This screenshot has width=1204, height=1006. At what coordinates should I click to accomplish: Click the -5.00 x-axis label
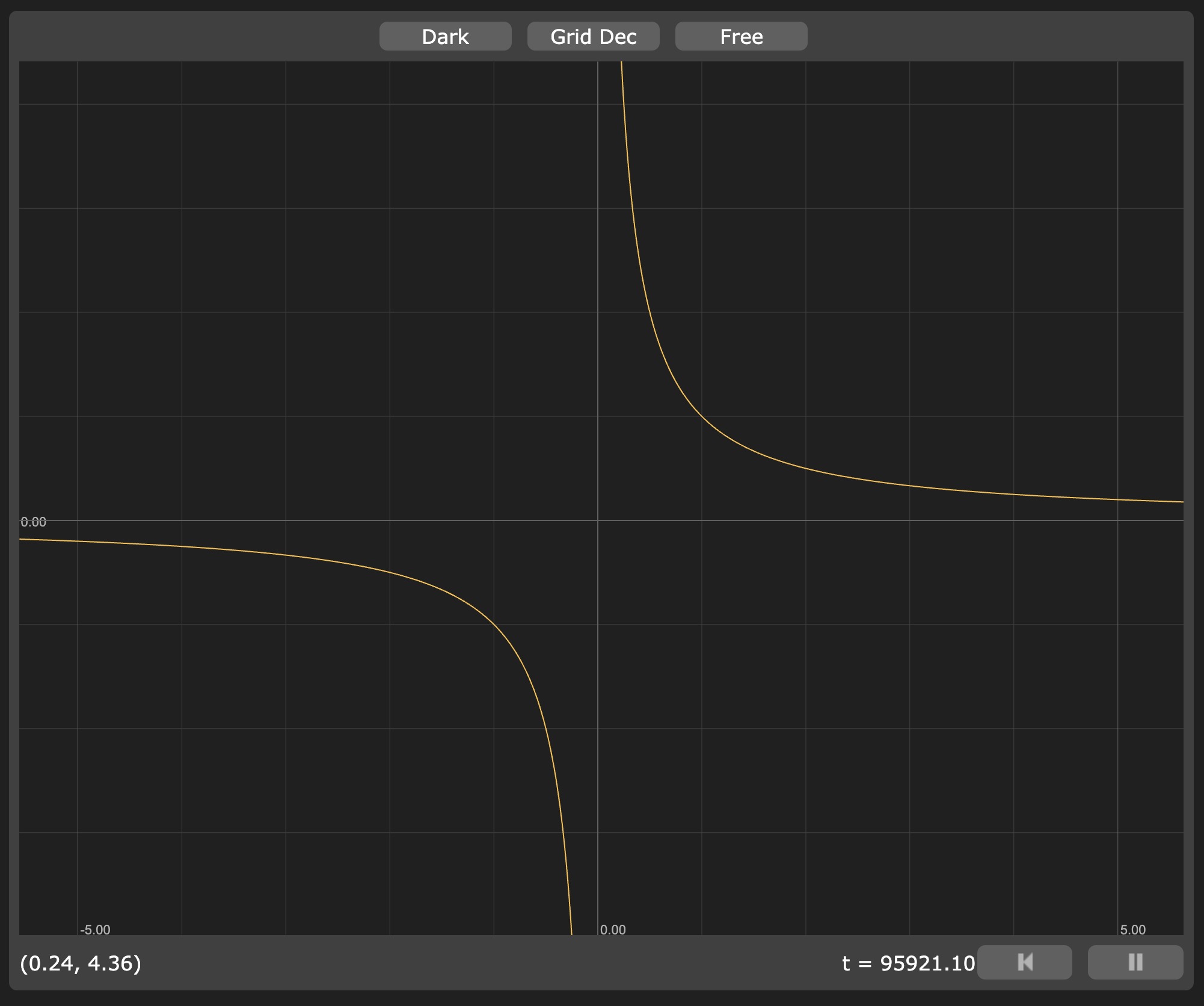tap(95, 930)
